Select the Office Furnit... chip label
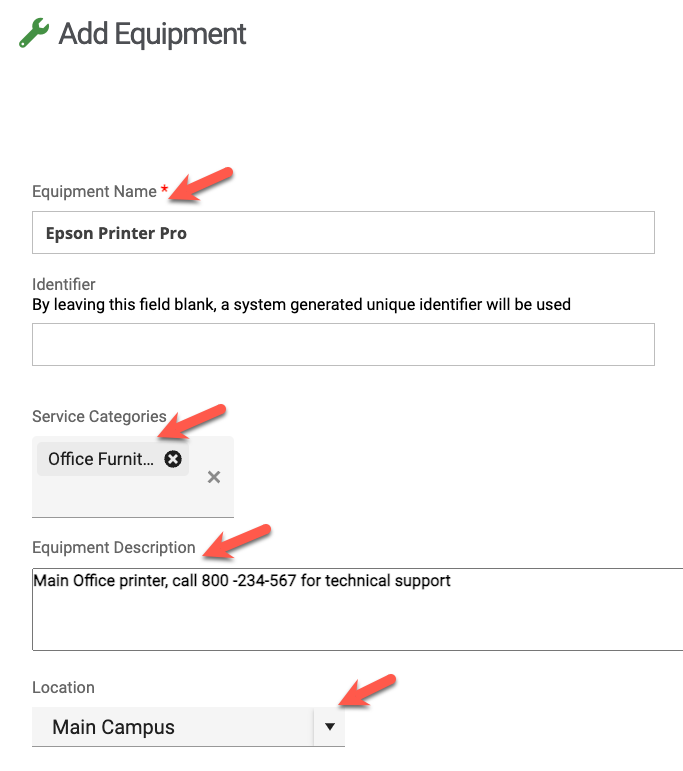This screenshot has width=683, height=771. [x=101, y=459]
